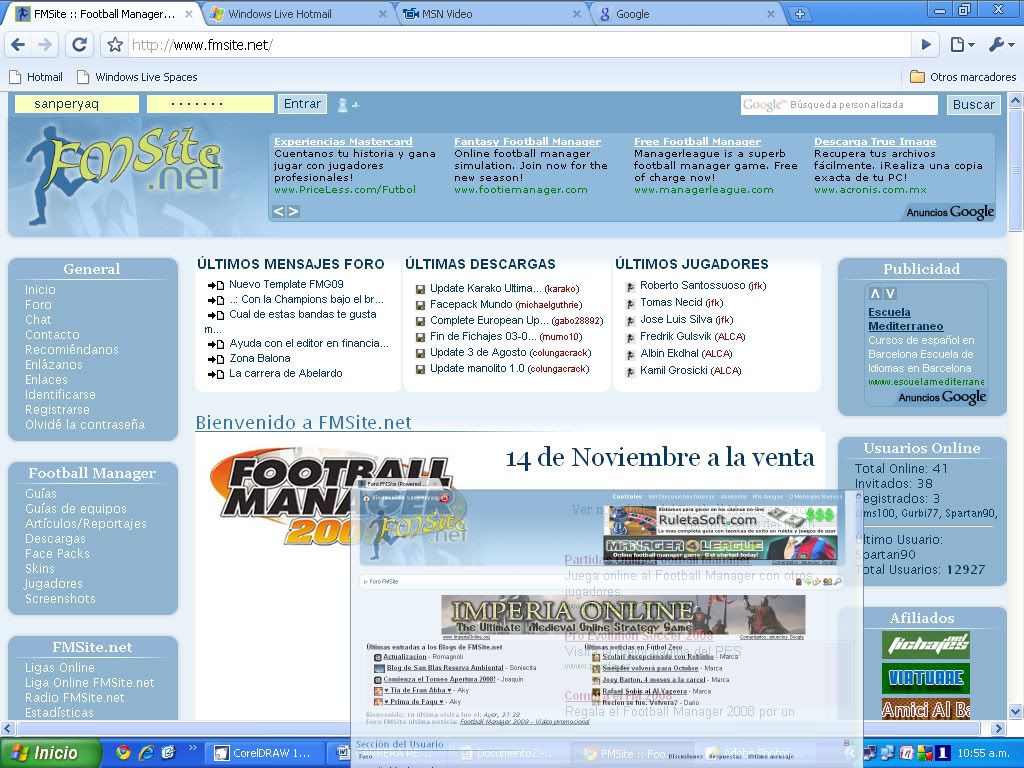Click the username field containing sanperyaq
The image size is (1024, 768).
click(x=76, y=104)
